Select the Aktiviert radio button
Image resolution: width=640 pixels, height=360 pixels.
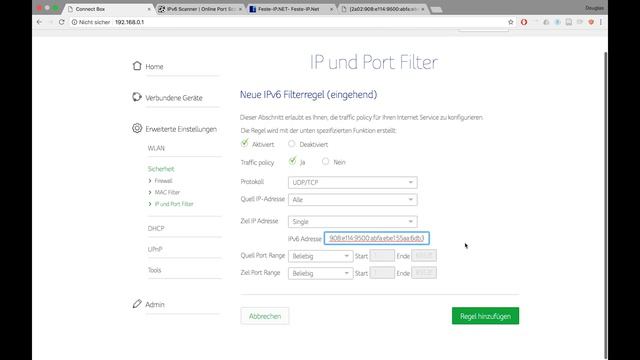244,143
